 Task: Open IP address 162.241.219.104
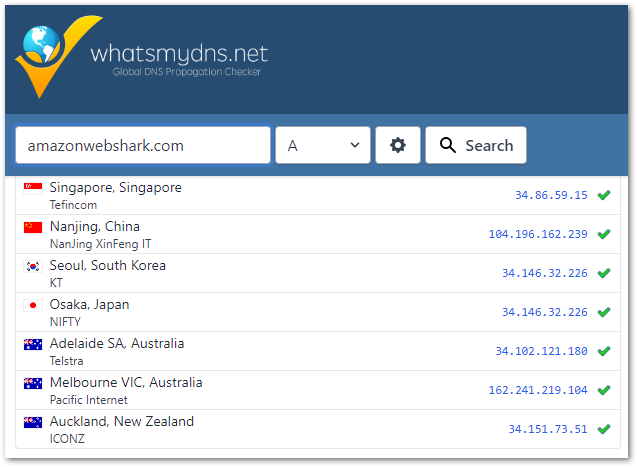click(x=538, y=390)
